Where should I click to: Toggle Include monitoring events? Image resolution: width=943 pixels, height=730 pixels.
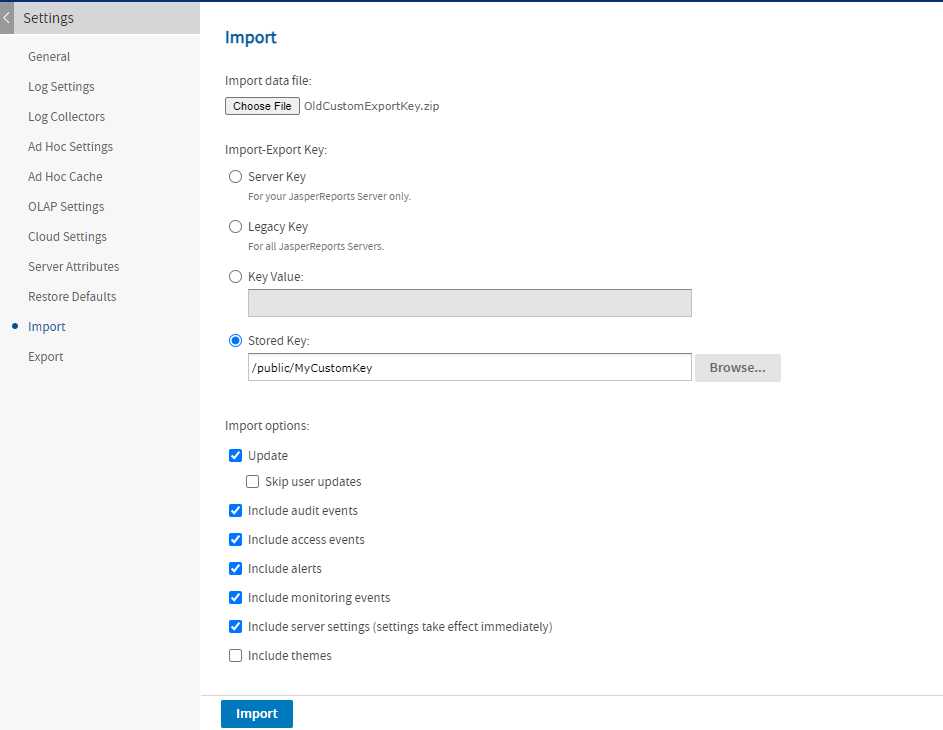click(x=235, y=597)
